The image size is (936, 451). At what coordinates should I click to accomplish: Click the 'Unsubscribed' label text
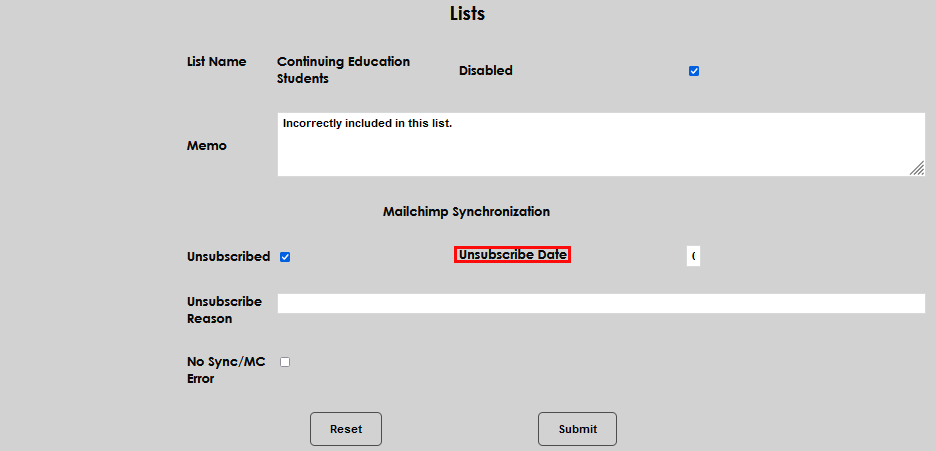pyautogui.click(x=228, y=257)
